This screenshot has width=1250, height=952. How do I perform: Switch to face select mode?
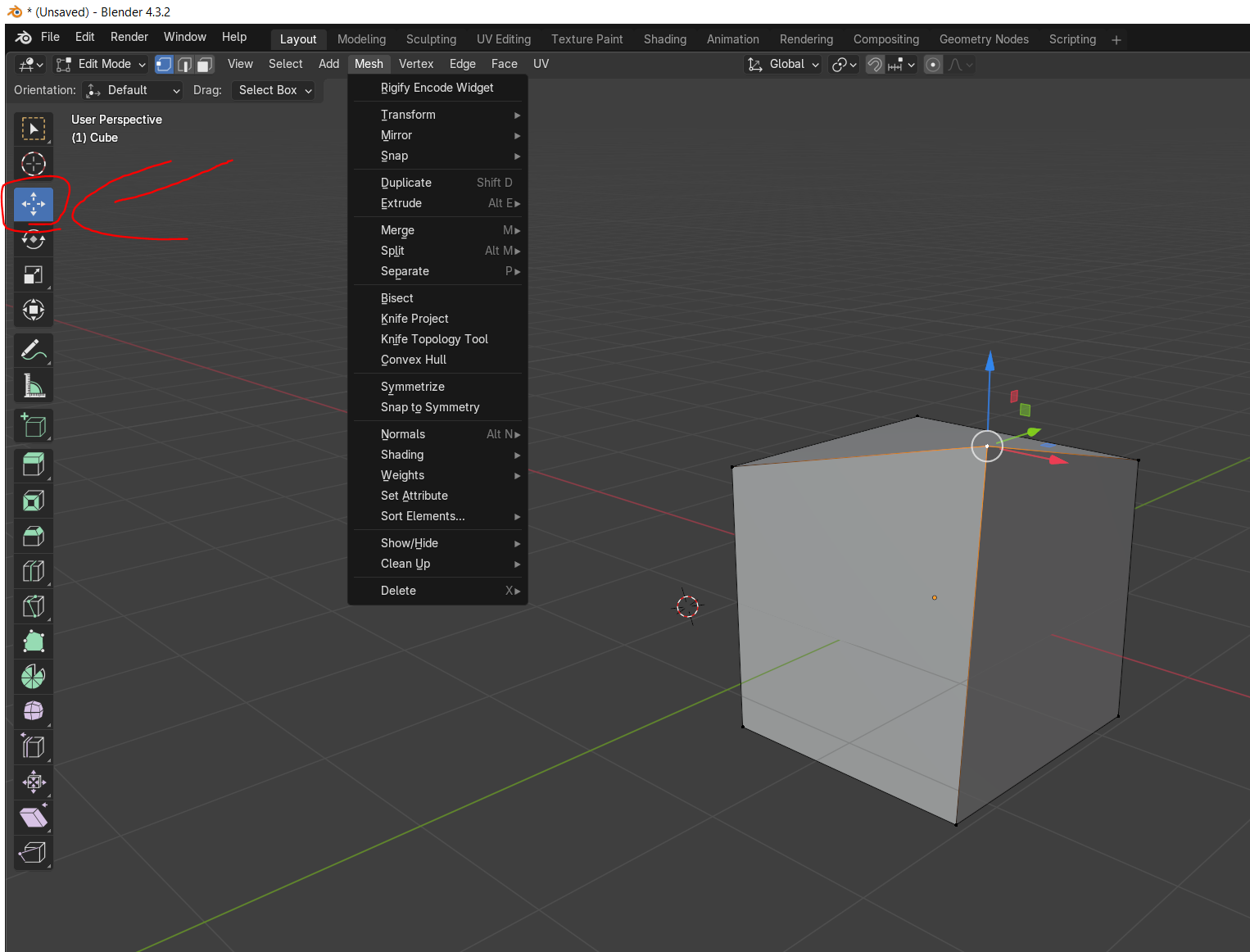point(205,65)
